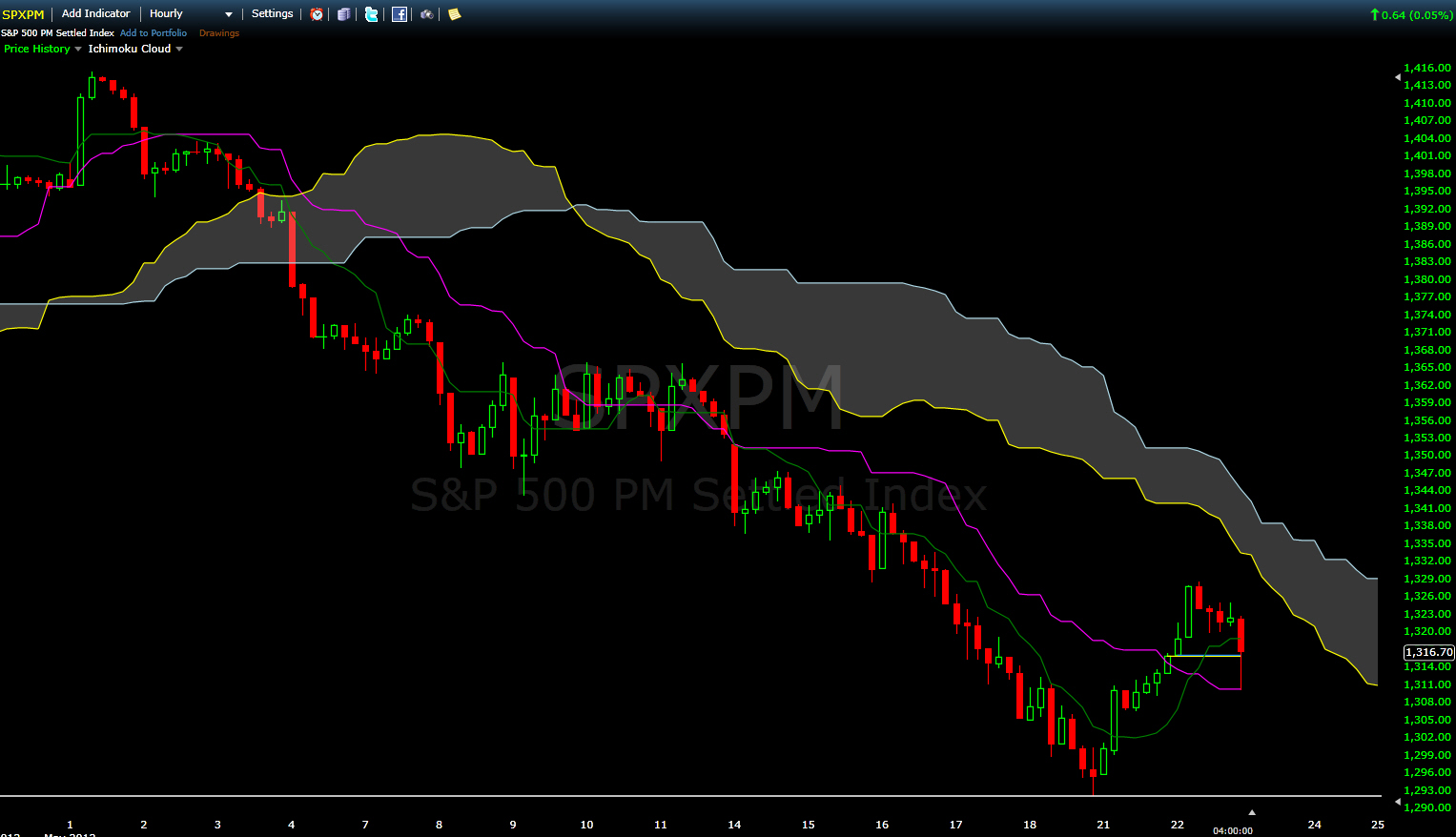Click the 04:00:00 time label
The width and height of the screenshot is (1456, 837).
tap(1232, 831)
